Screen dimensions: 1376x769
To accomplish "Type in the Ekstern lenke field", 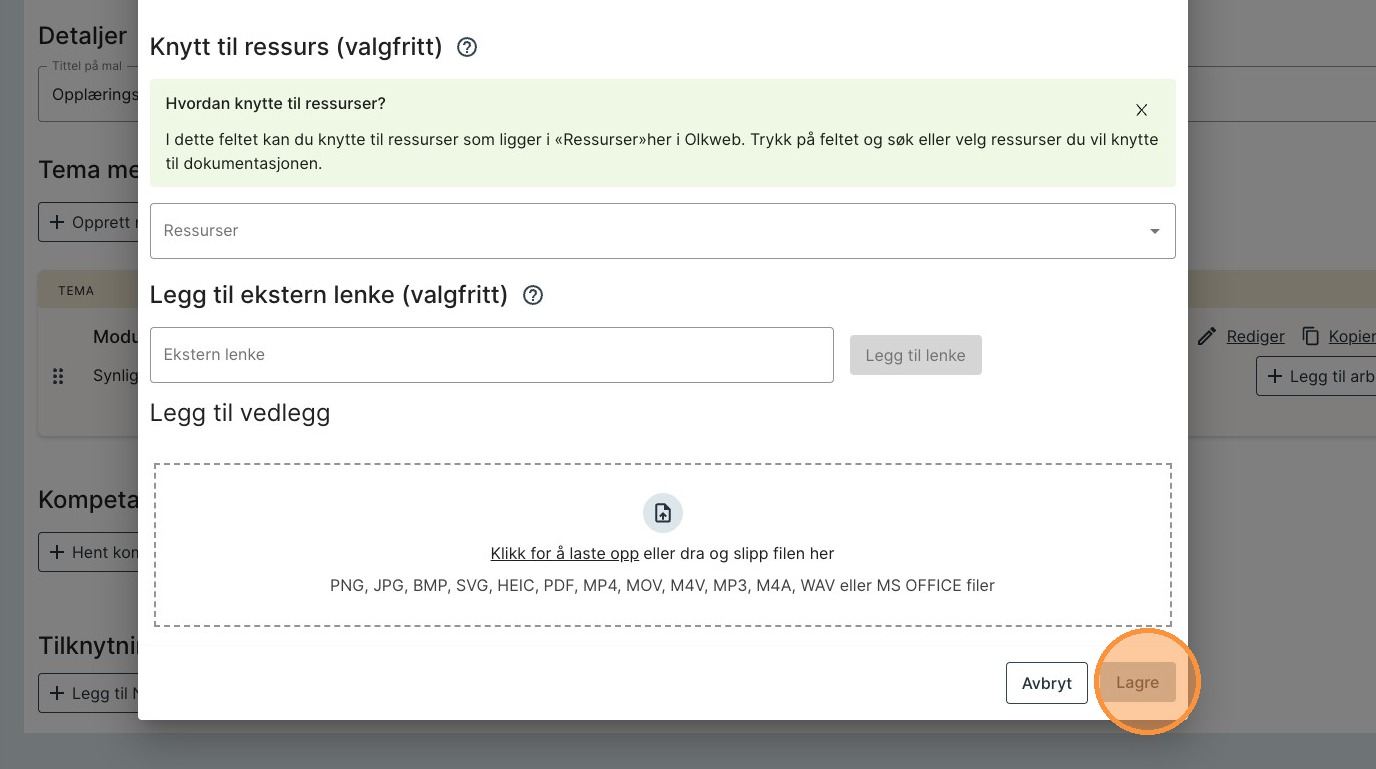I will 491,355.
